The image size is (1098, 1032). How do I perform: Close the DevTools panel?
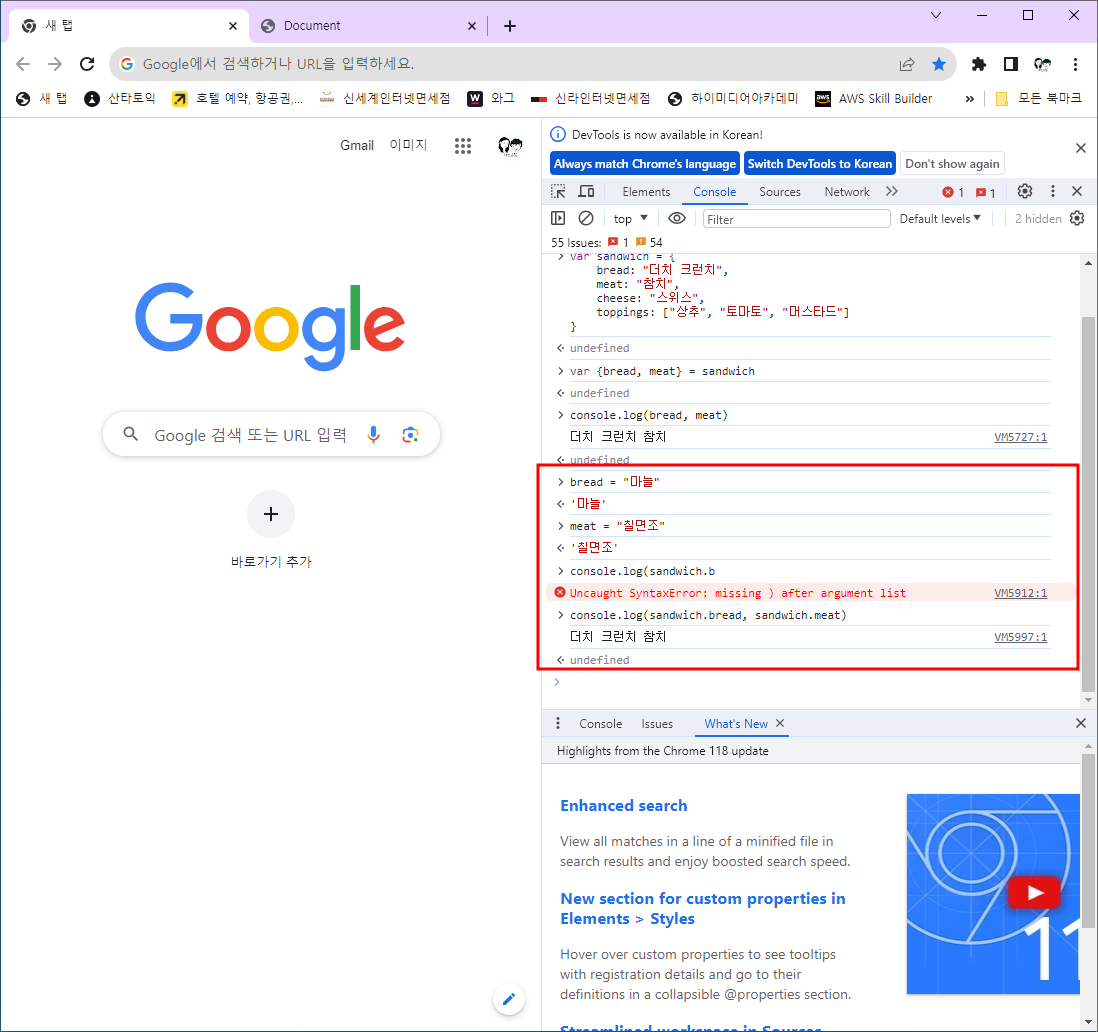[x=1077, y=191]
